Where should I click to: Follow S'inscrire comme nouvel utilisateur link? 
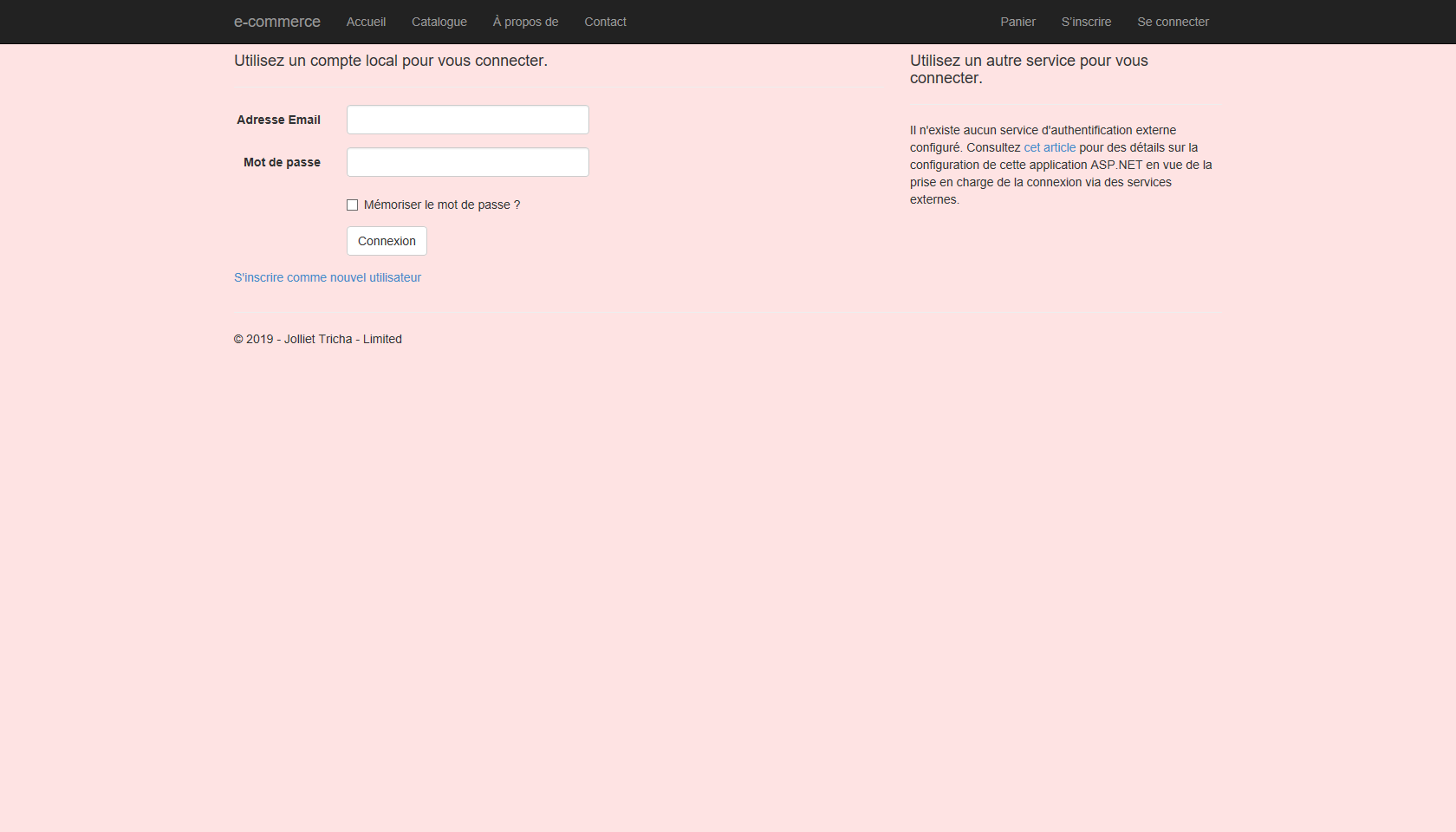(x=328, y=277)
